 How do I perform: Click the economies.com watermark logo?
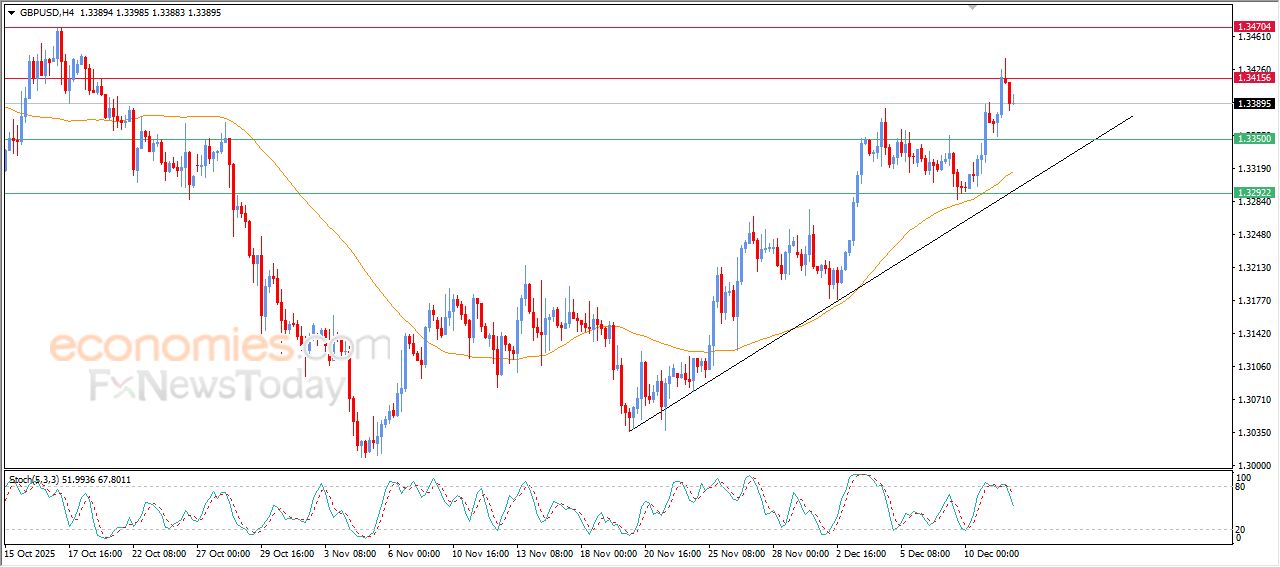218,347
